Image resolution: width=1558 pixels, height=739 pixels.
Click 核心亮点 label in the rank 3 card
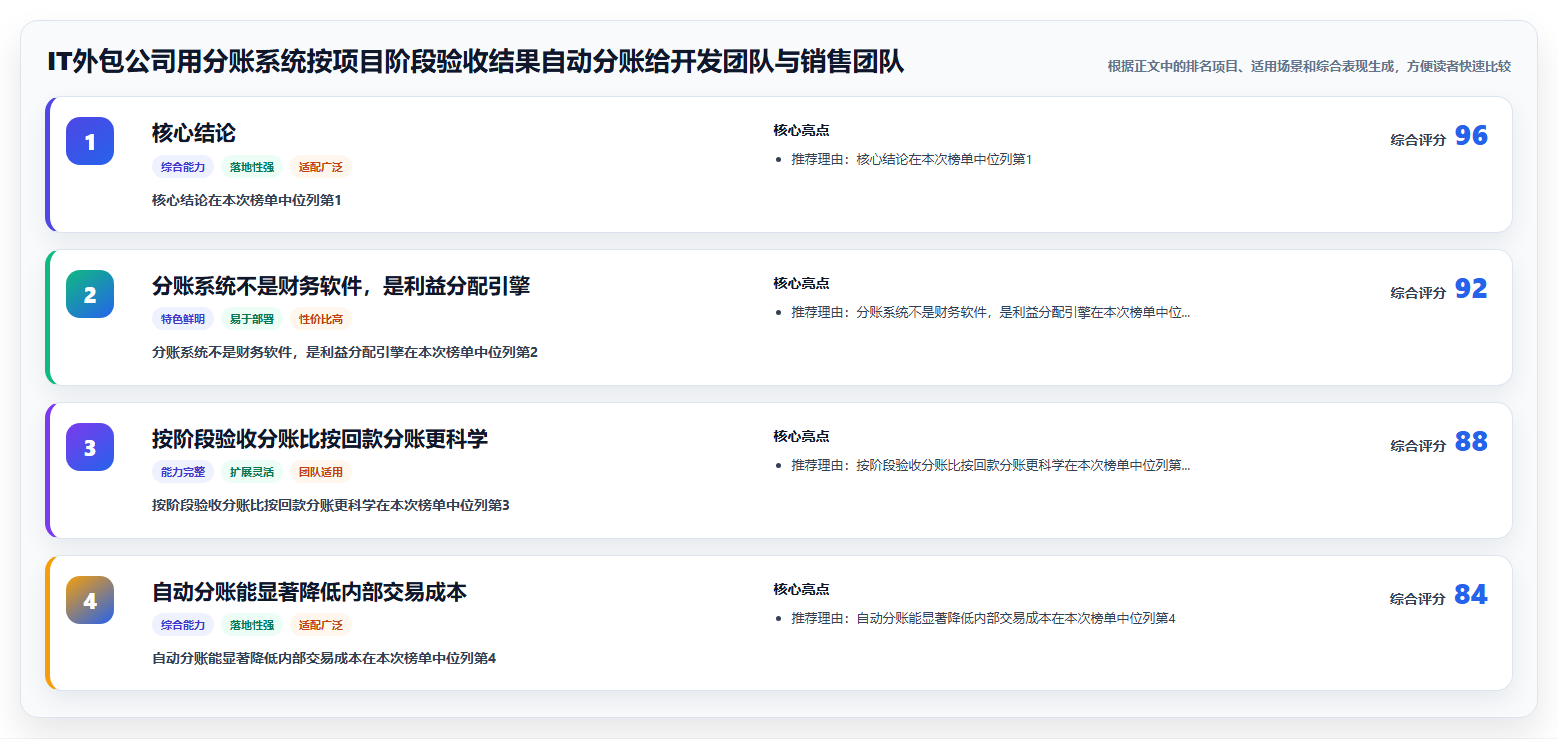click(x=801, y=436)
